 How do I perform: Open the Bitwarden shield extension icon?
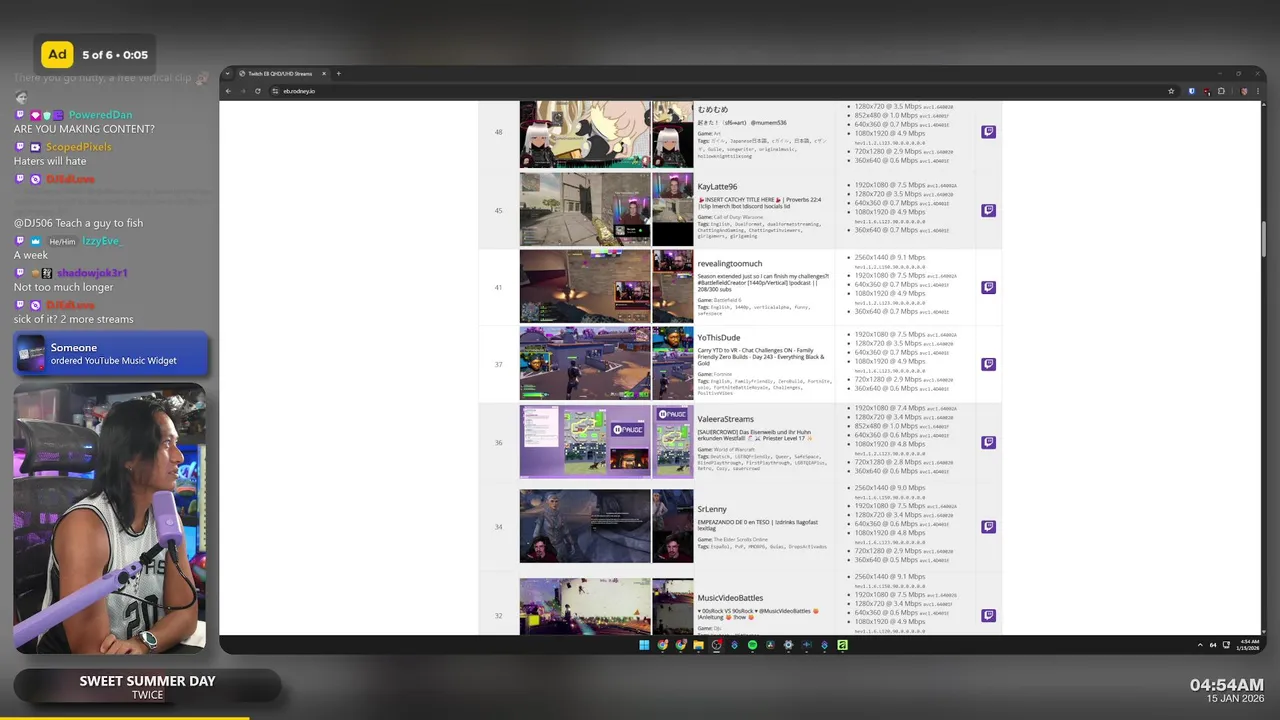[1191, 91]
